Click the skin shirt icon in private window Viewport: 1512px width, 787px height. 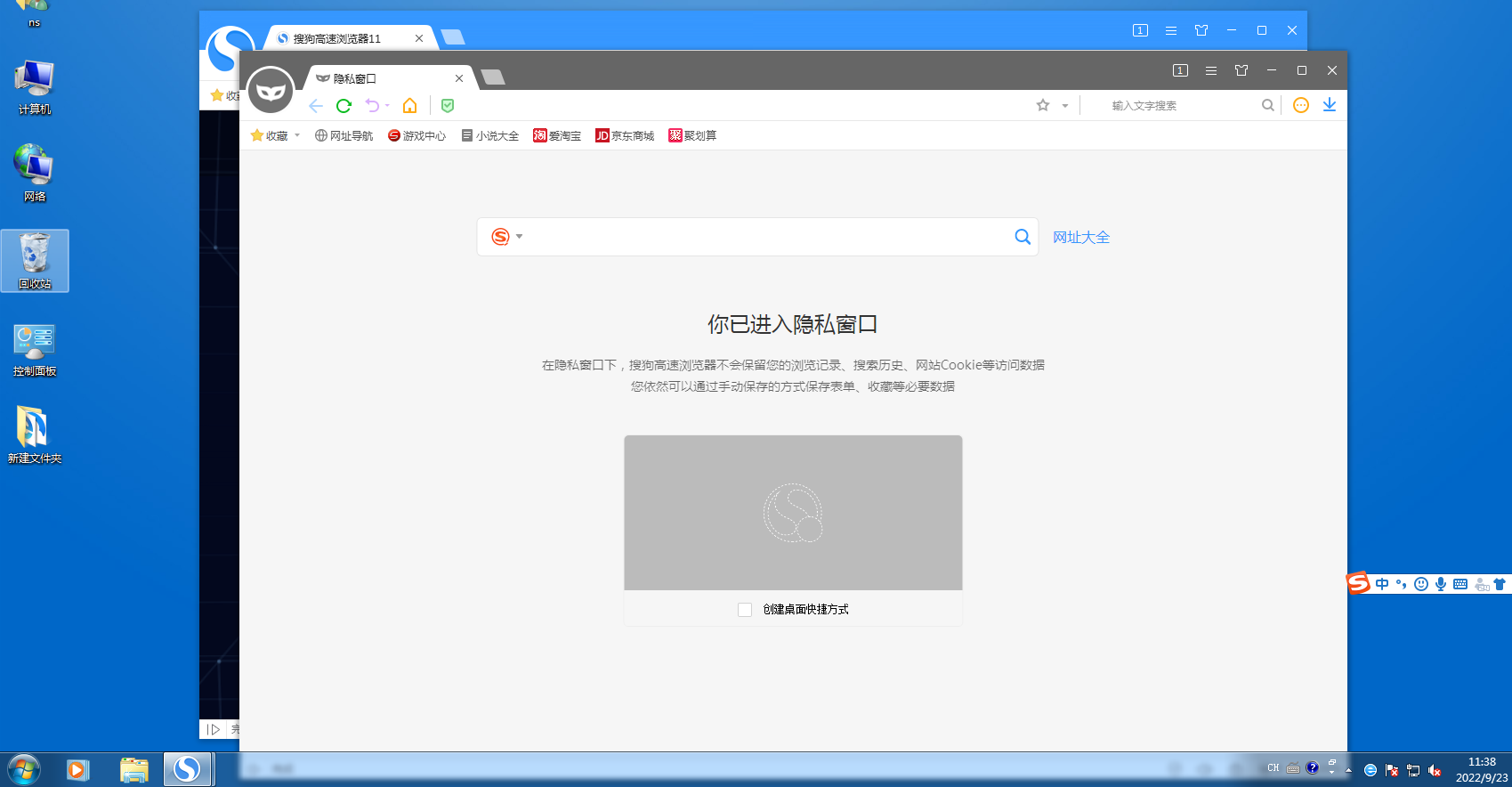(x=1241, y=70)
